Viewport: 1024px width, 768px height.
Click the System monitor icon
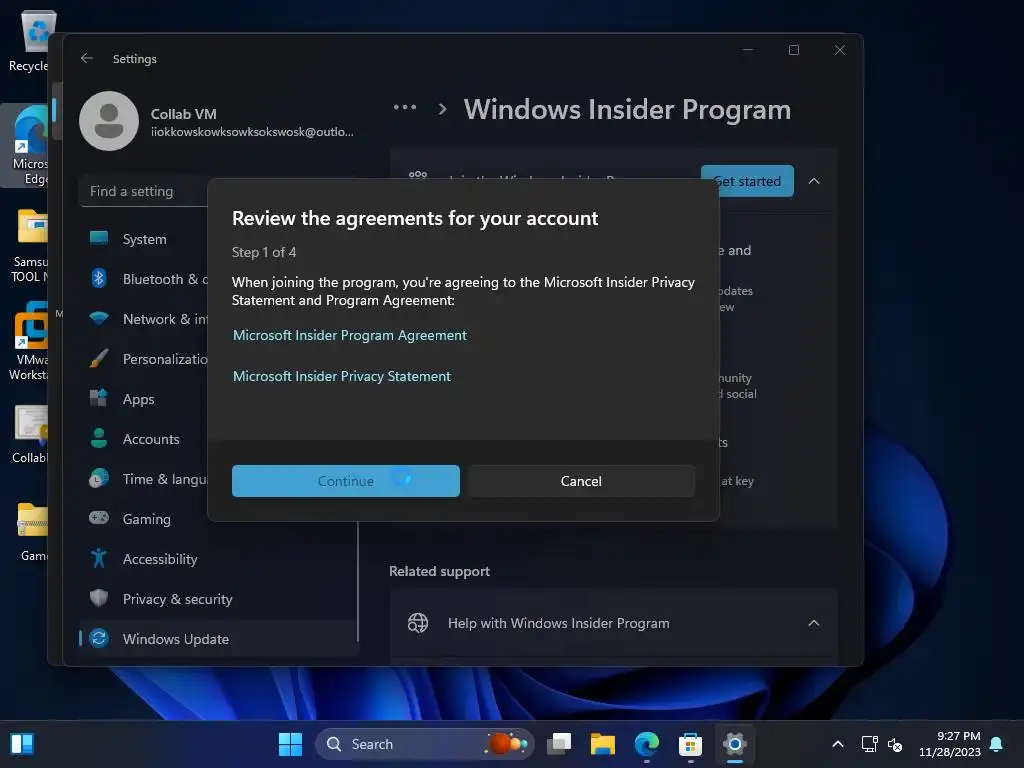(99, 238)
